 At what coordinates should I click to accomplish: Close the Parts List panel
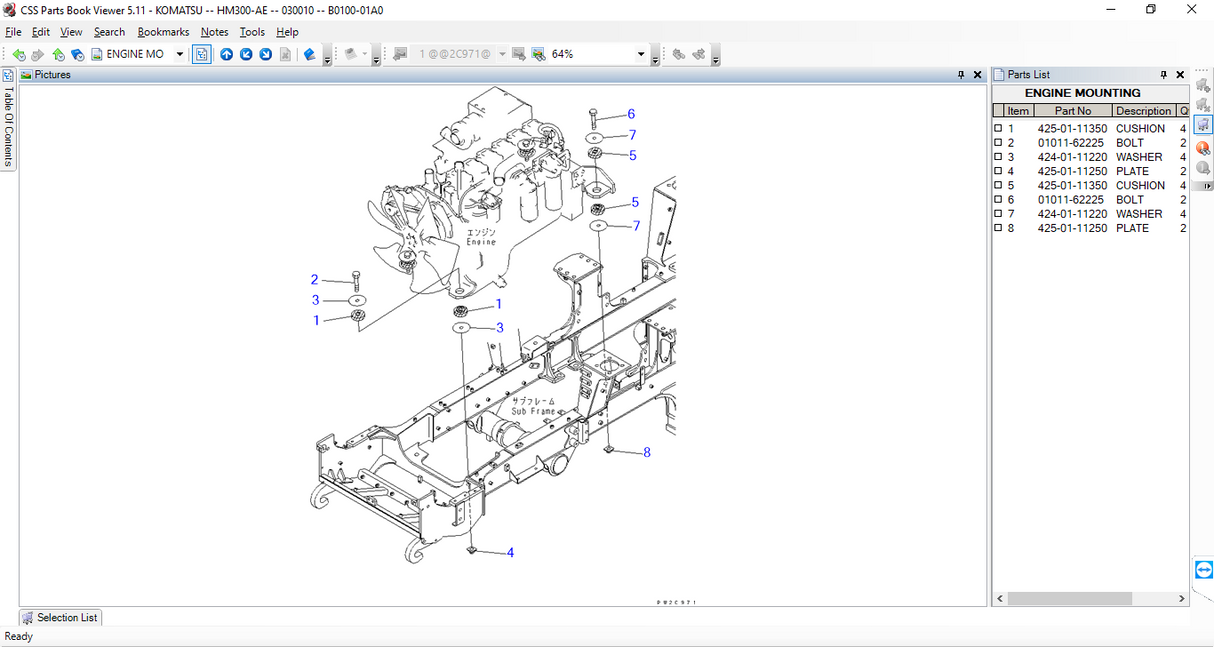pyautogui.click(x=1180, y=75)
